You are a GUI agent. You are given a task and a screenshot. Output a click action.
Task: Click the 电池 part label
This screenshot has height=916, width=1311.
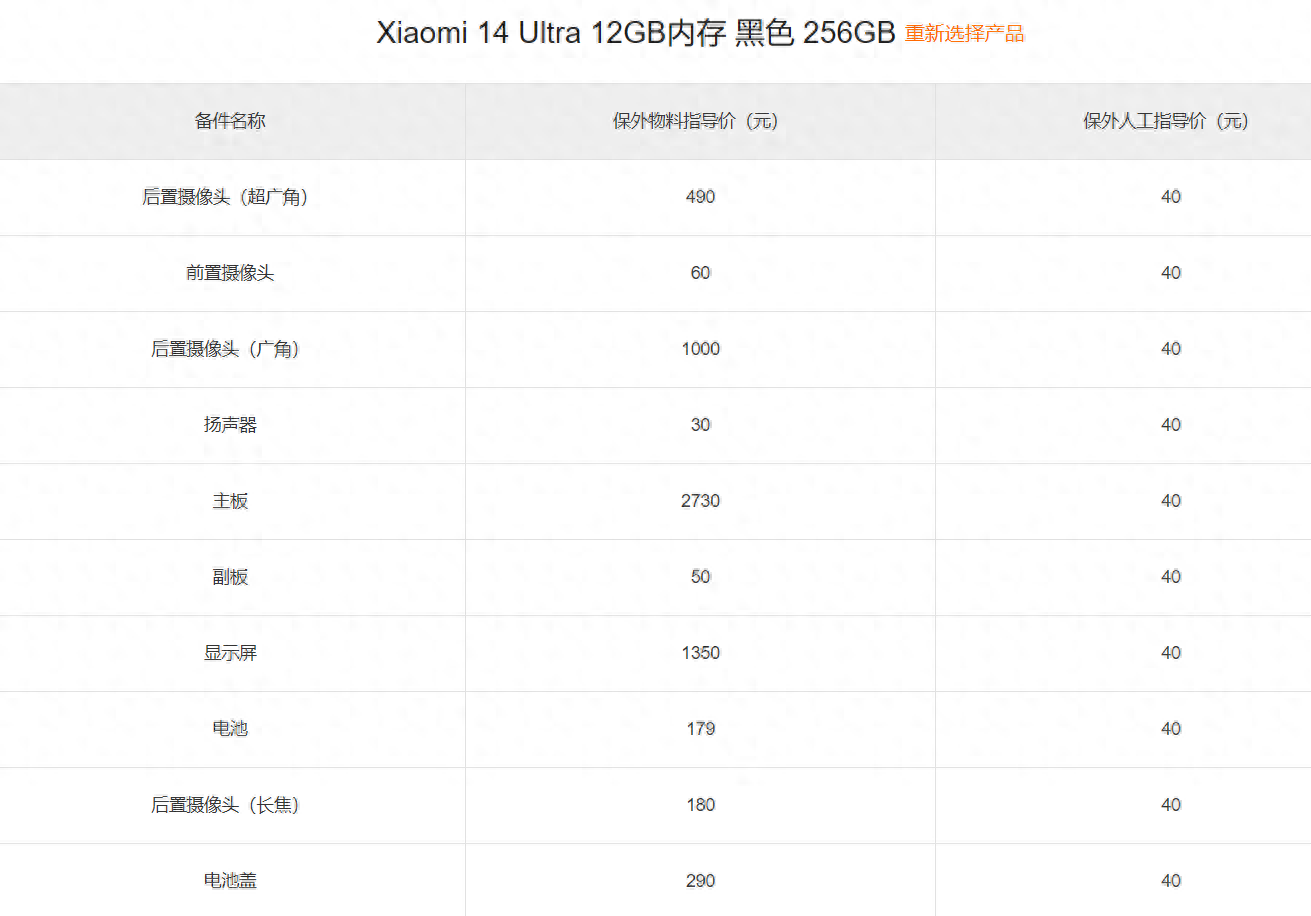tap(230, 729)
